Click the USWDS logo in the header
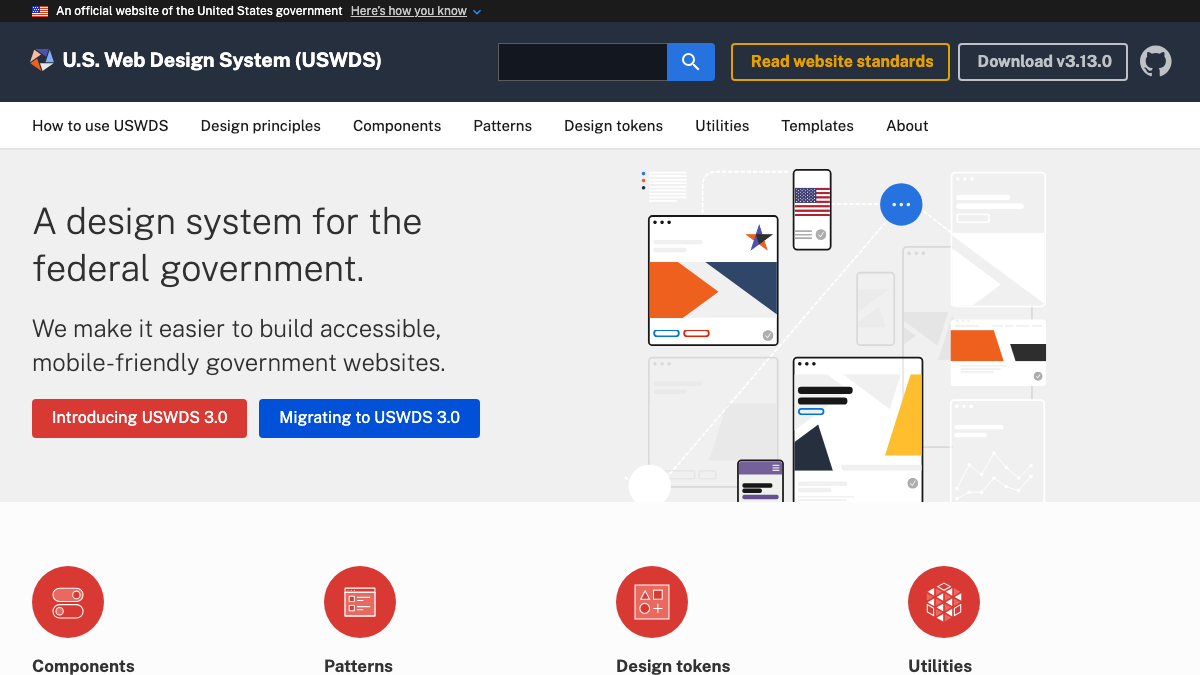This screenshot has width=1200, height=675. 41,60
